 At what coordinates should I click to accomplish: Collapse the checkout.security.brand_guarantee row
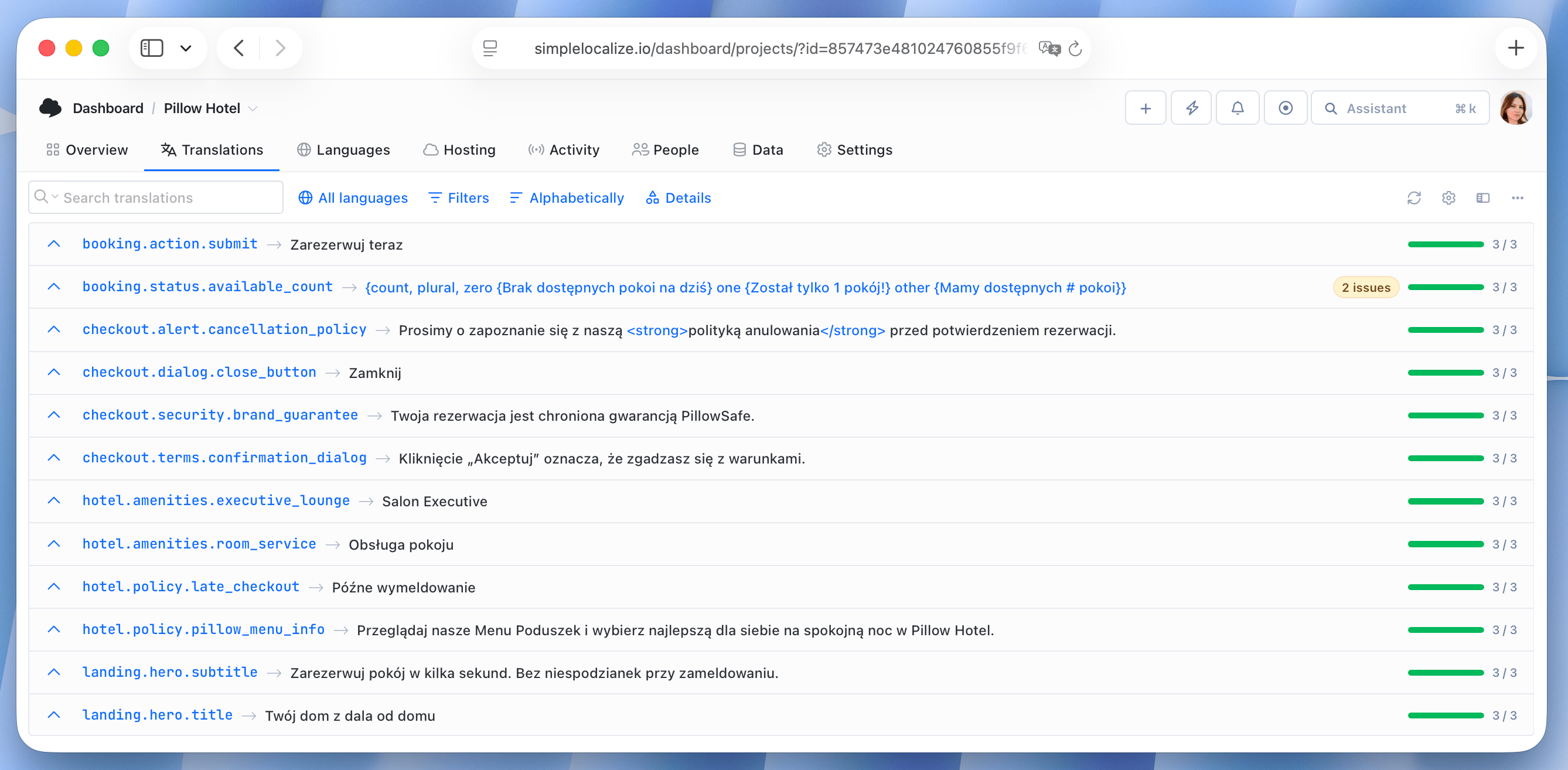pos(54,415)
